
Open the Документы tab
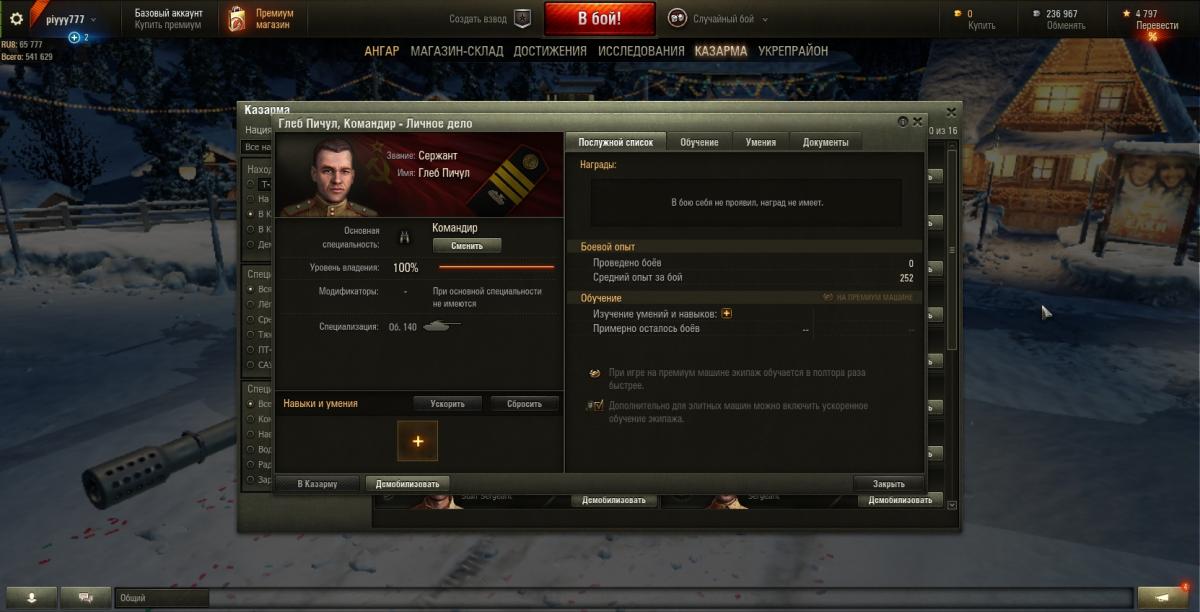tap(825, 142)
